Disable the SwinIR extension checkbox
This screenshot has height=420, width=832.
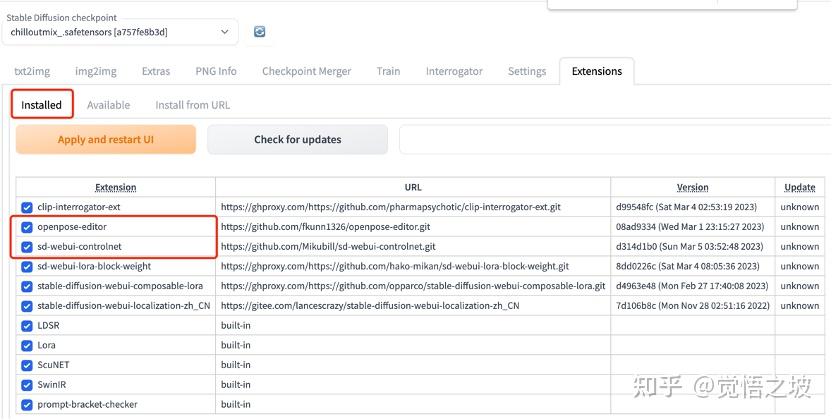(x=27, y=385)
